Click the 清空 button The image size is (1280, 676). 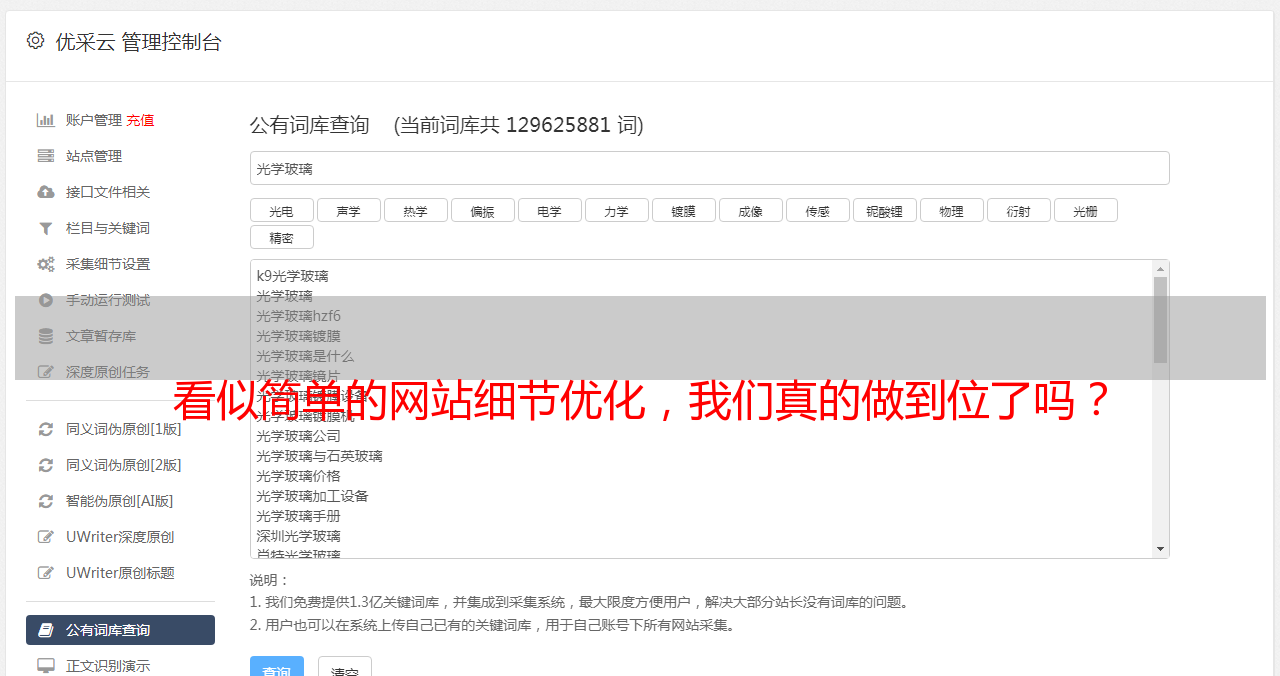345,670
